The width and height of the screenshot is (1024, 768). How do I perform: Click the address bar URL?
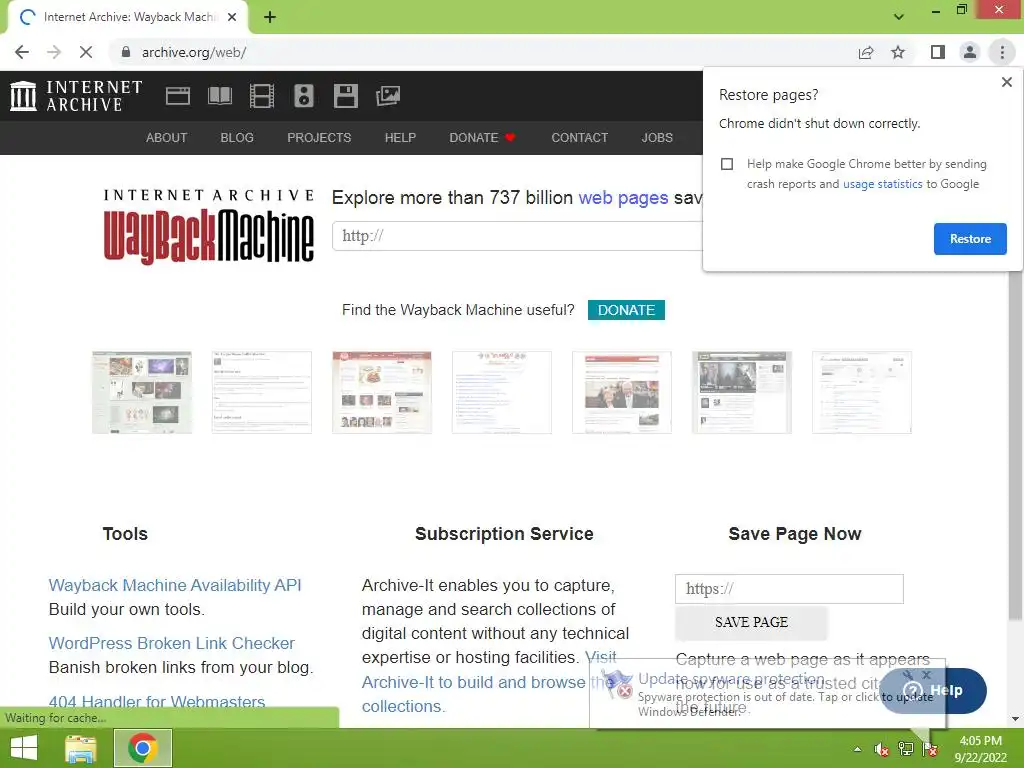pos(194,52)
